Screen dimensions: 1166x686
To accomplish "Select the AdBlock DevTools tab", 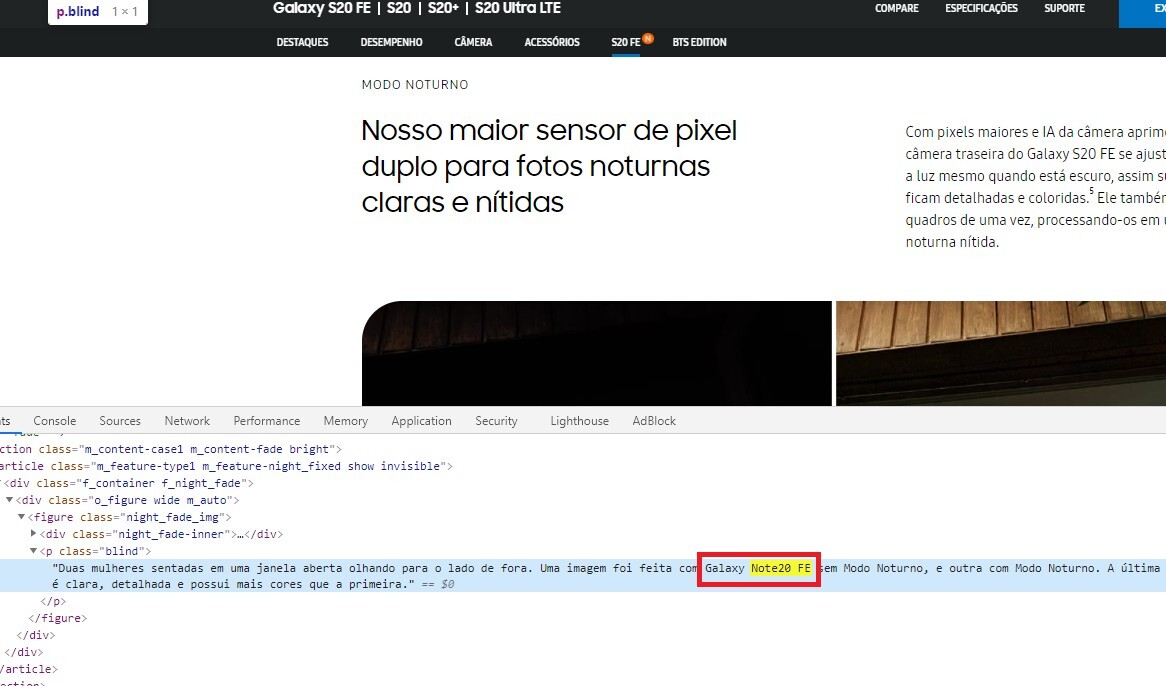I will point(654,421).
